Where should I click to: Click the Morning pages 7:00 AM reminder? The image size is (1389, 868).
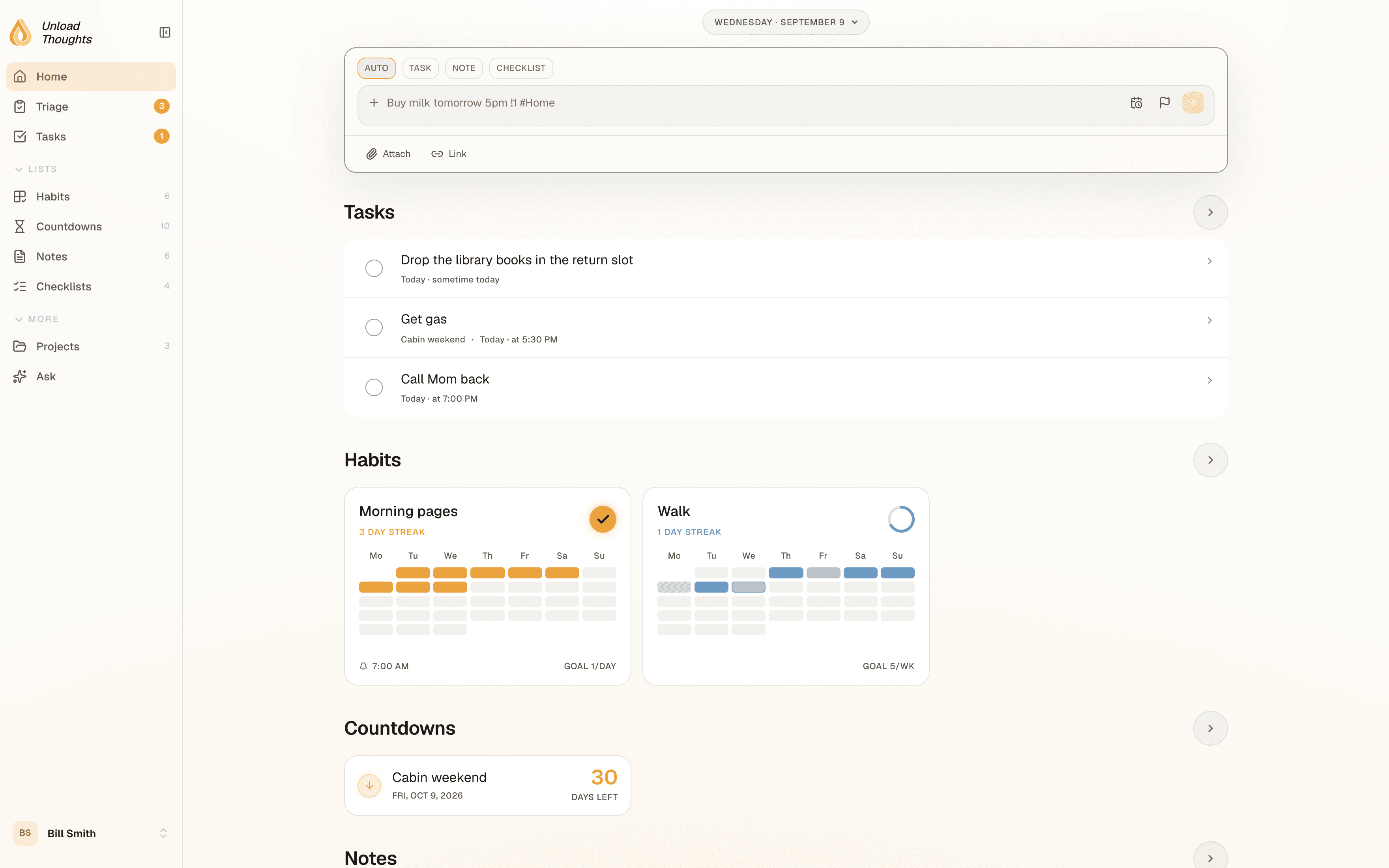(384, 666)
